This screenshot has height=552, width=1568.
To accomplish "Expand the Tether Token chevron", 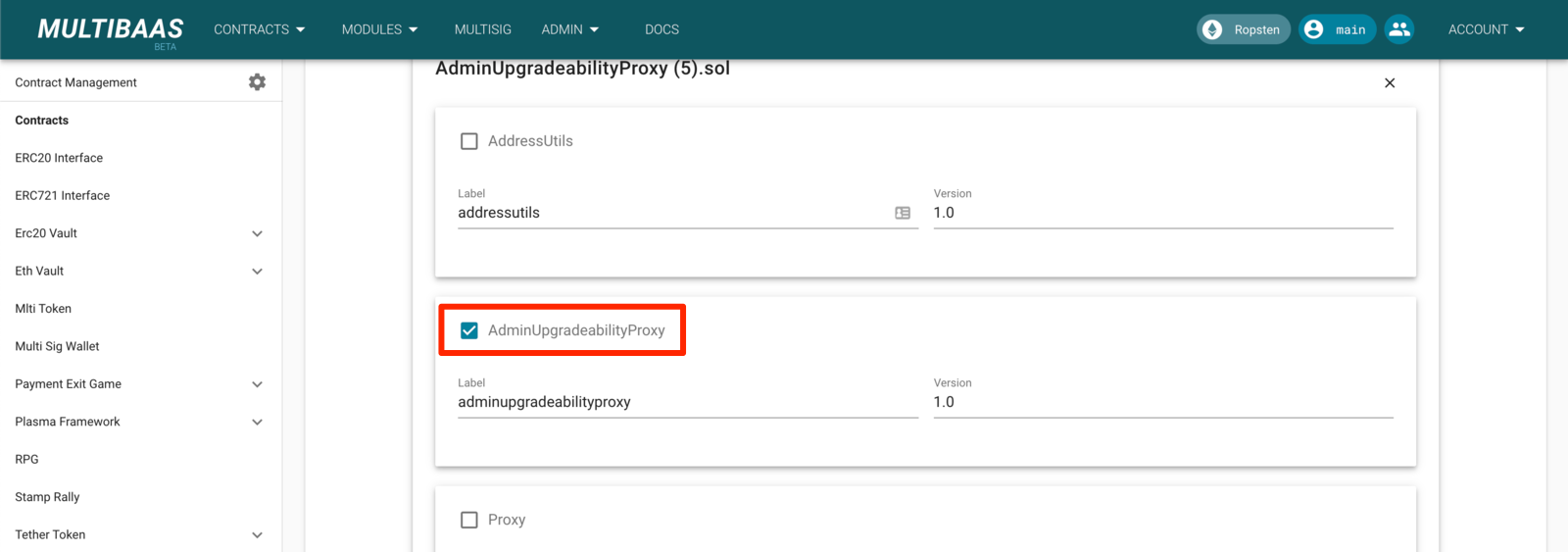I will click(257, 535).
